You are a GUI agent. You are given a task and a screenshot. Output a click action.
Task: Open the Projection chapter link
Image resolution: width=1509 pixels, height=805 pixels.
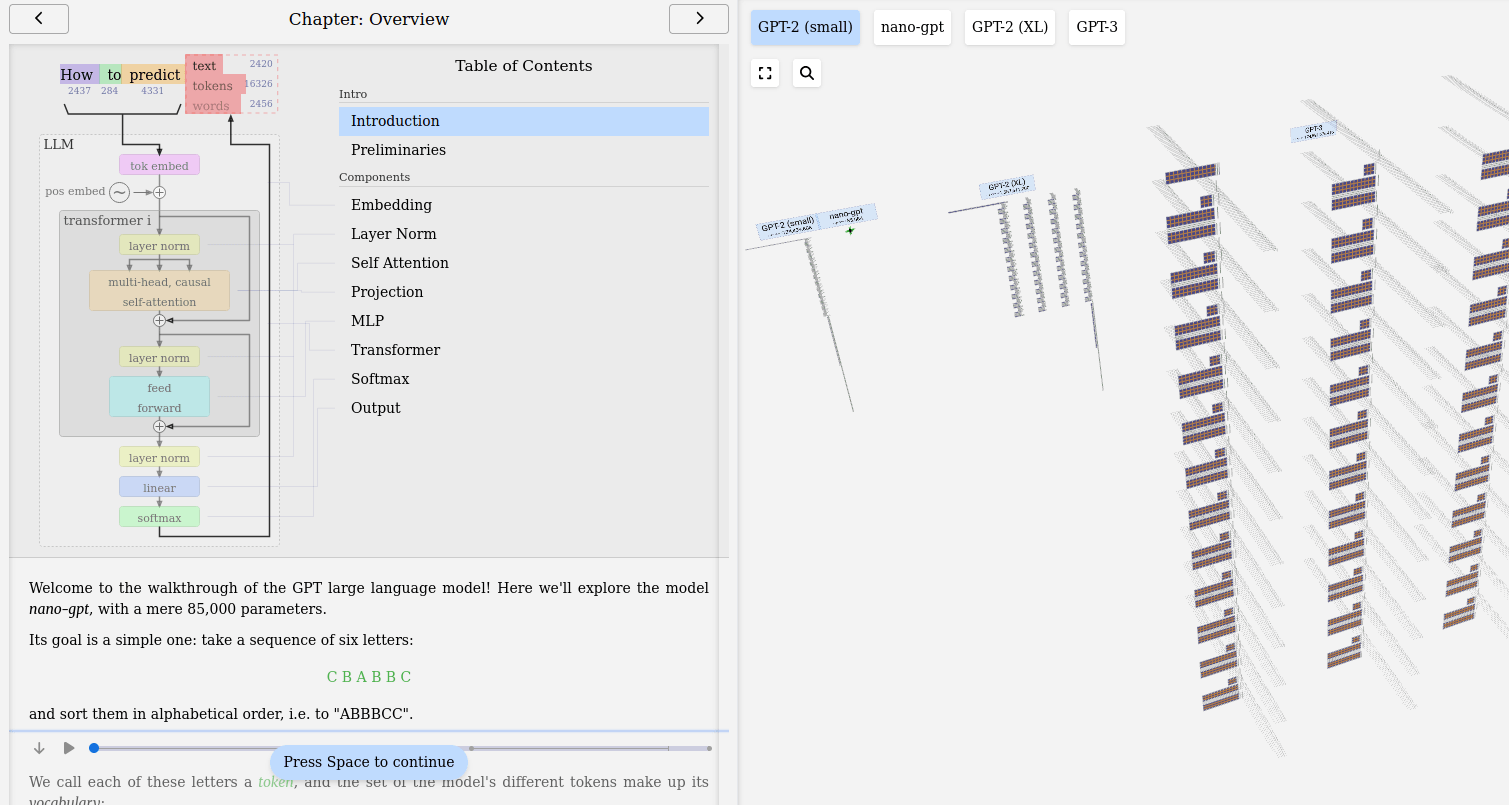pyautogui.click(x=524, y=292)
